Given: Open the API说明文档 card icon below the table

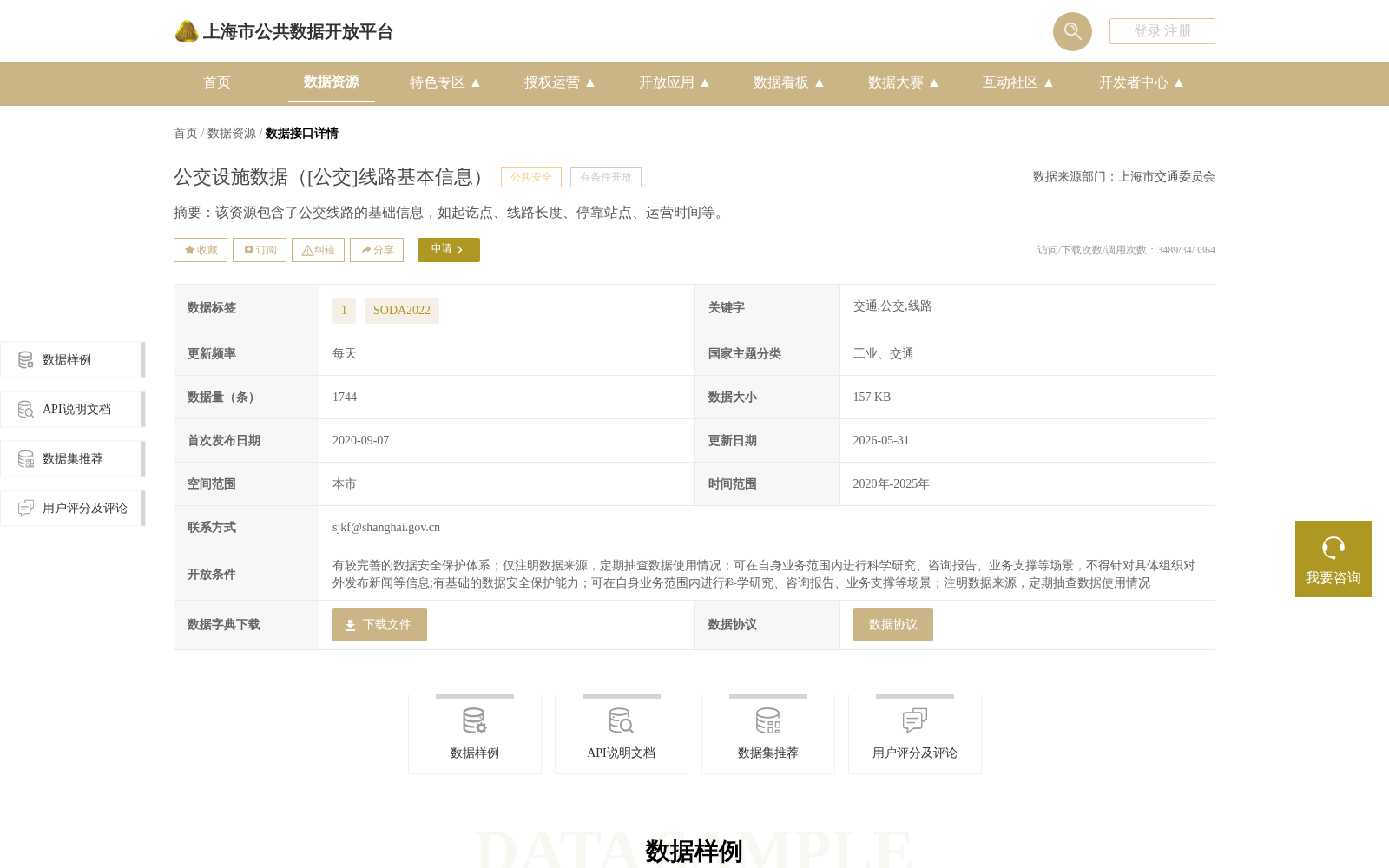Looking at the screenshot, I should coord(622,720).
